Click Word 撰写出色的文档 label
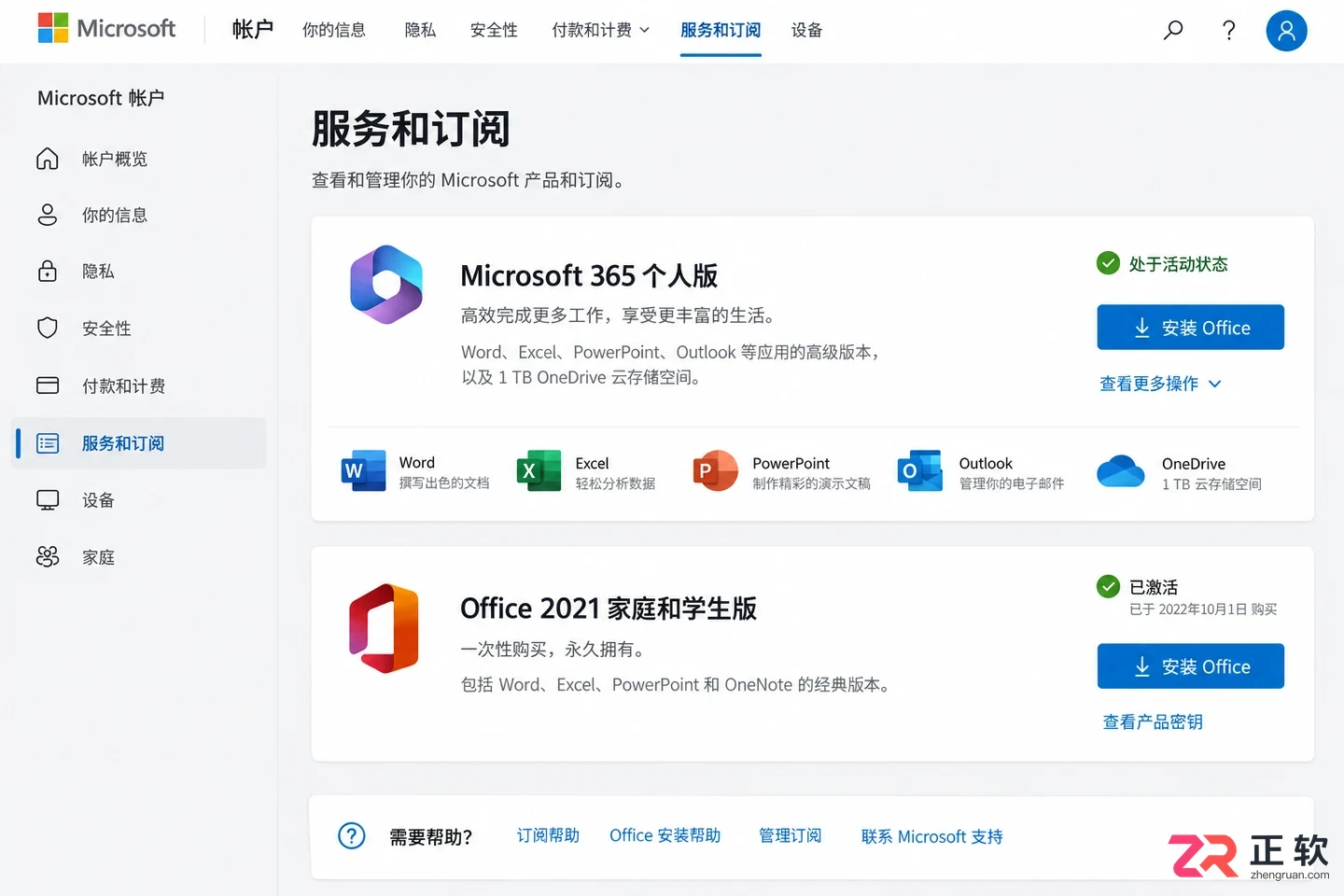 (x=444, y=472)
